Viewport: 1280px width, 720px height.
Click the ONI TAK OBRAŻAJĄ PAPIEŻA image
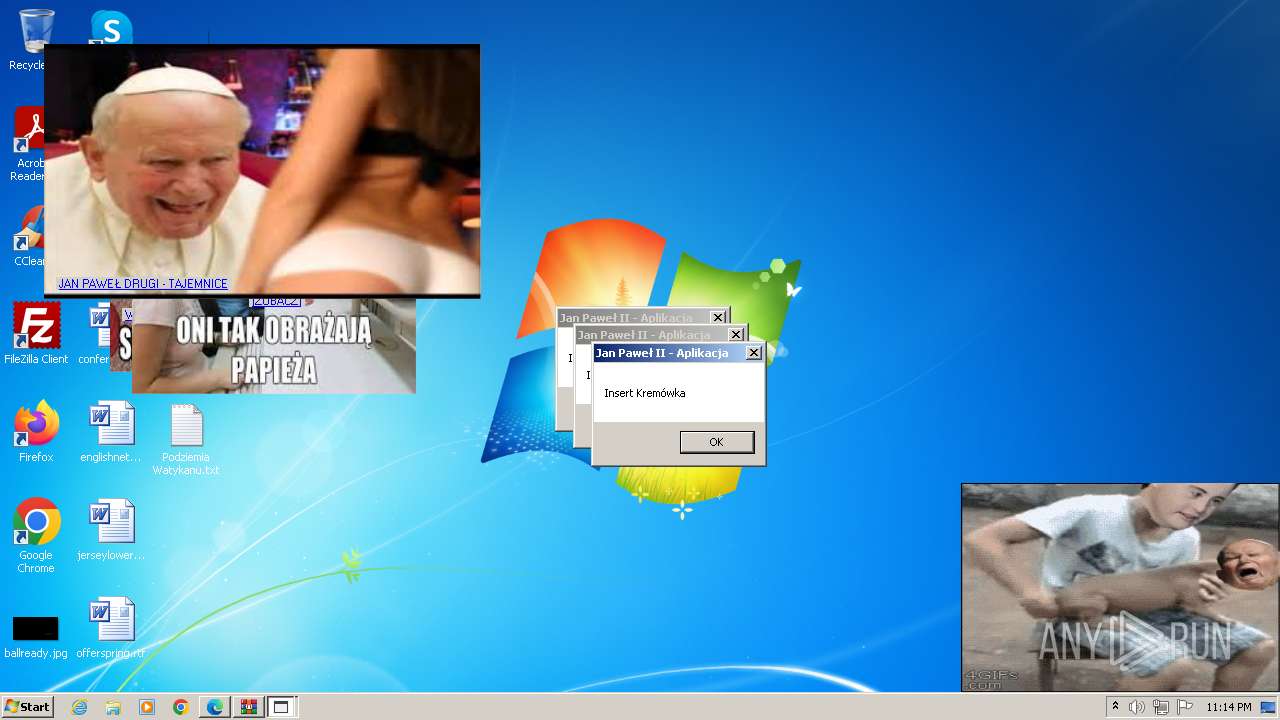pyautogui.click(x=273, y=346)
